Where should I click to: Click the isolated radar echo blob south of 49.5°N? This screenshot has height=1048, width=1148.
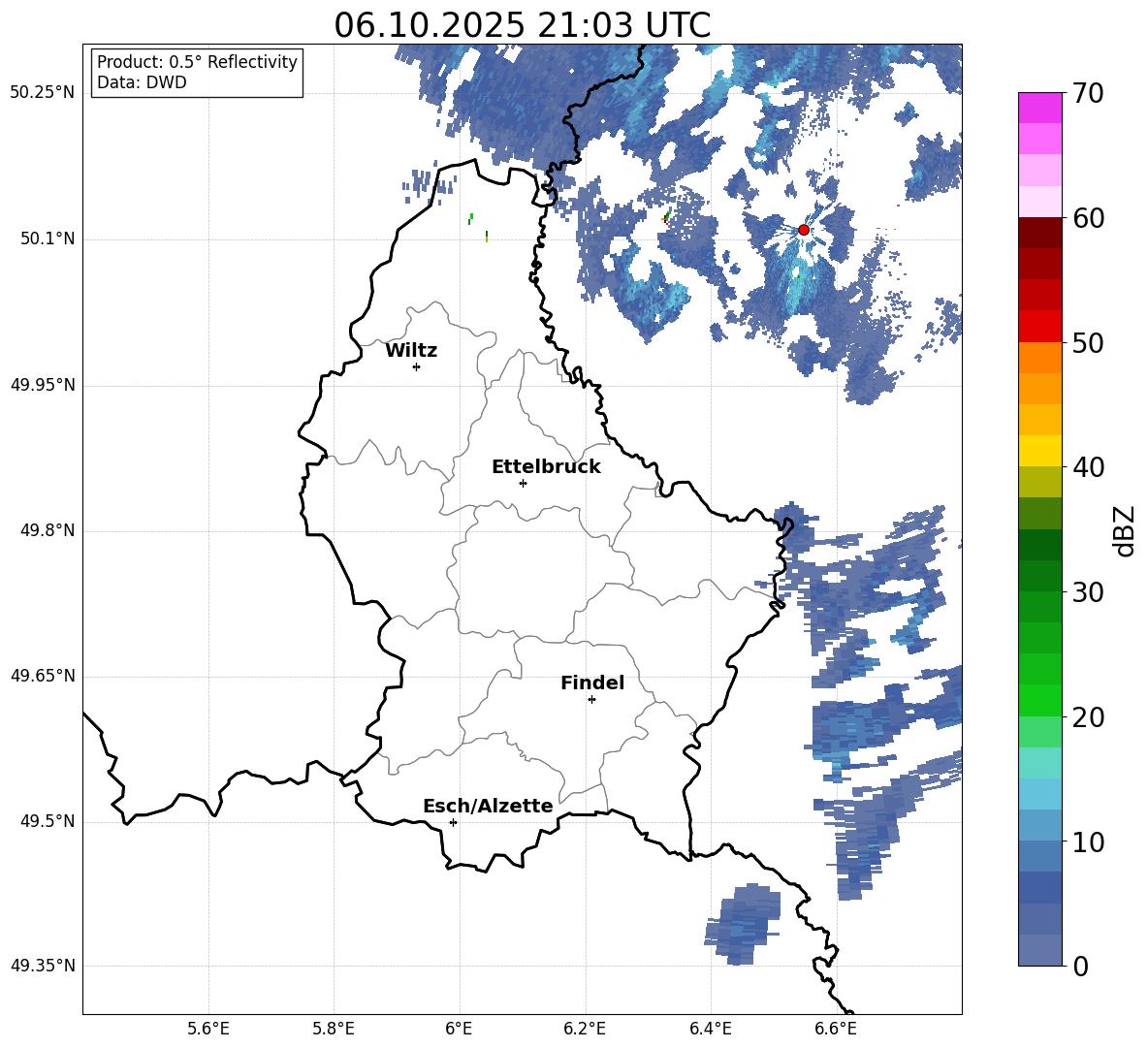pos(743,924)
